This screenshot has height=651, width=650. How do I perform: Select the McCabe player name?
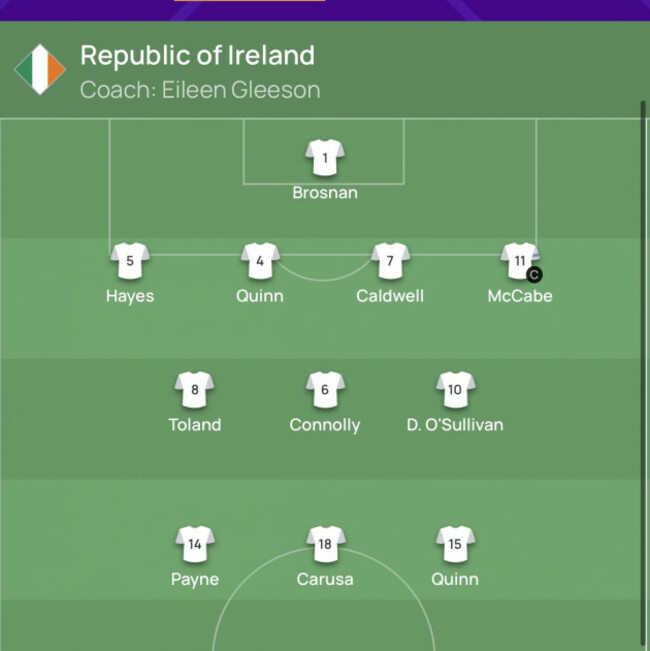[x=520, y=296]
